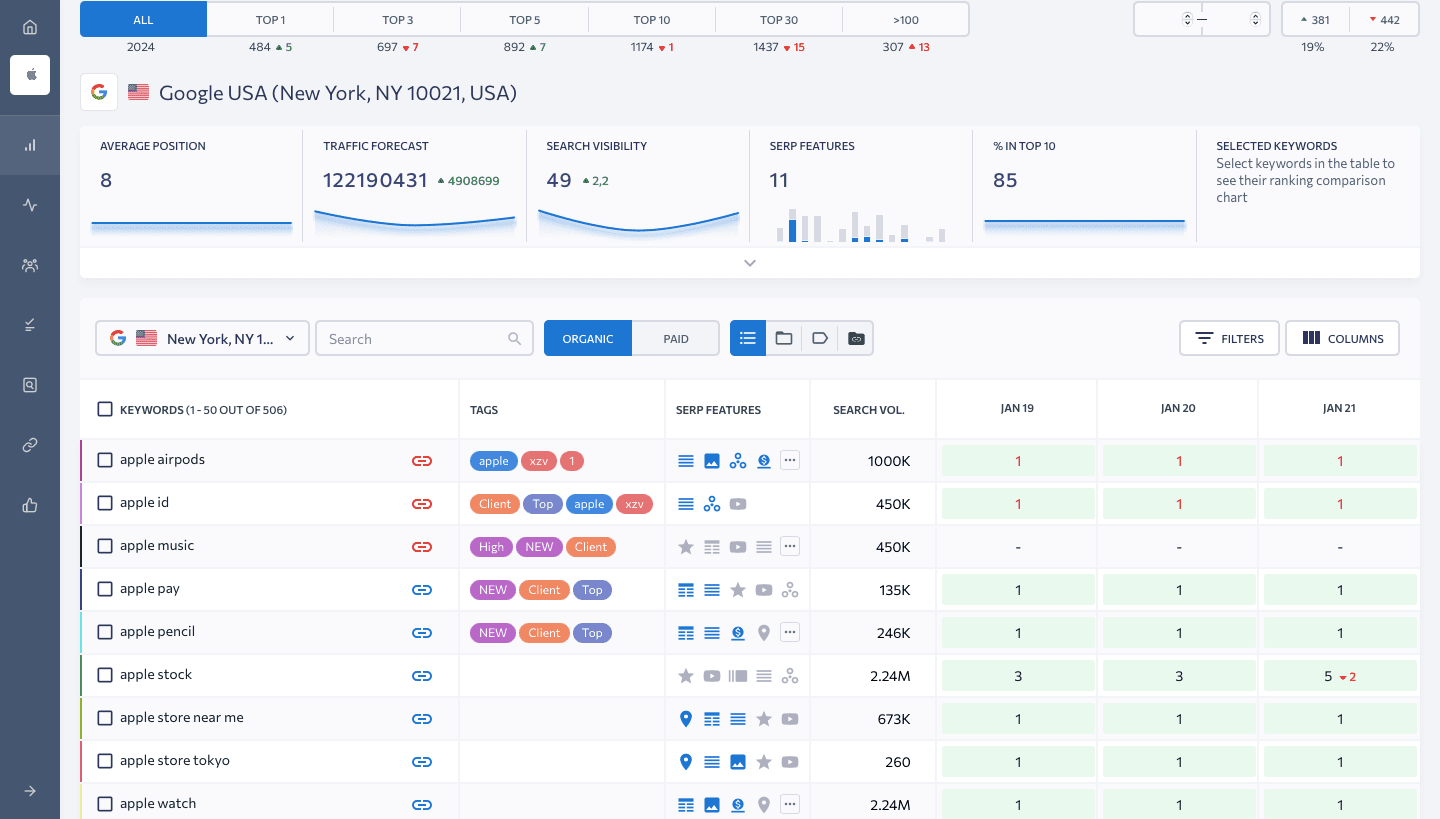Open the home icon in sidebar
Screen dimensions: 1440x819
(30, 28)
